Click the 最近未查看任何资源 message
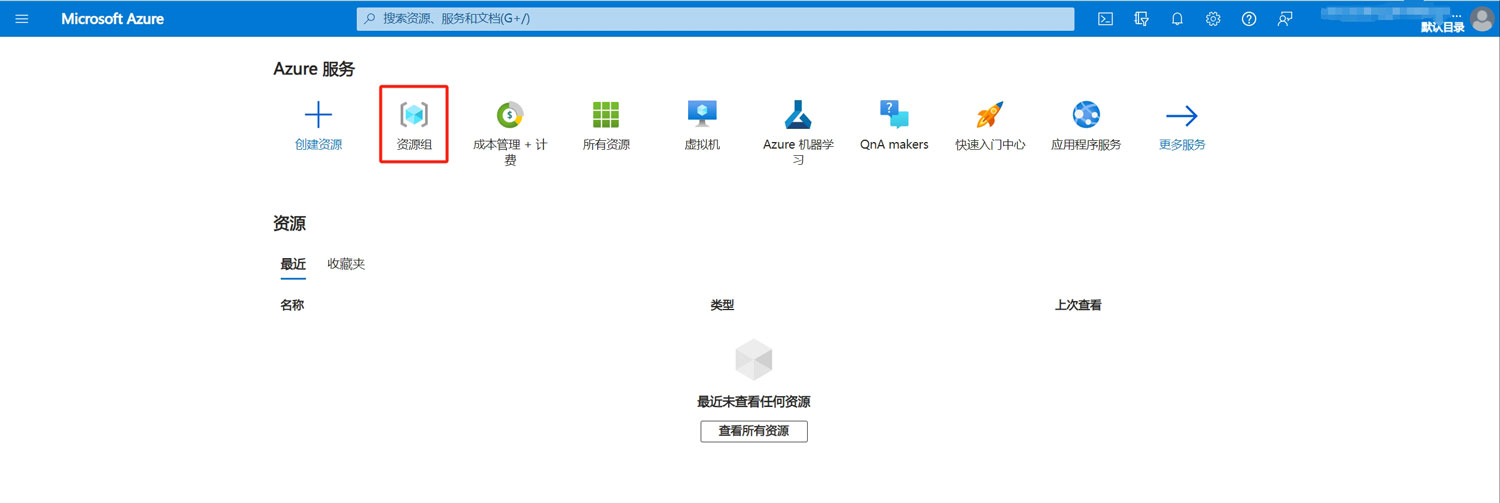The height and width of the screenshot is (503, 1500). point(753,402)
